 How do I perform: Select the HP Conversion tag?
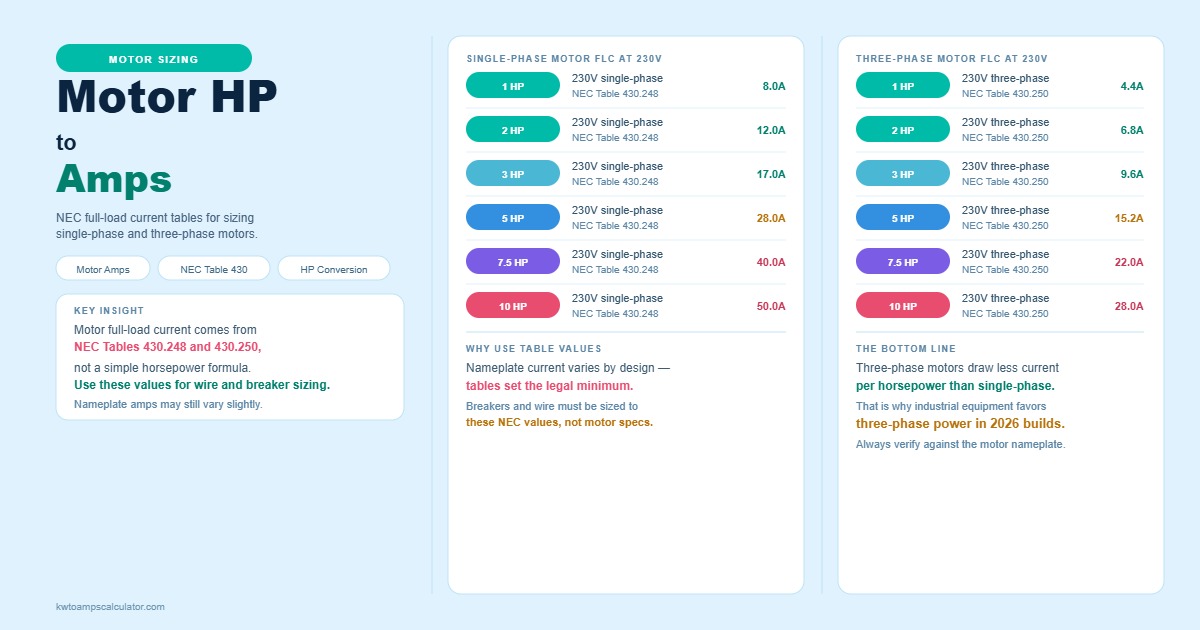[334, 269]
